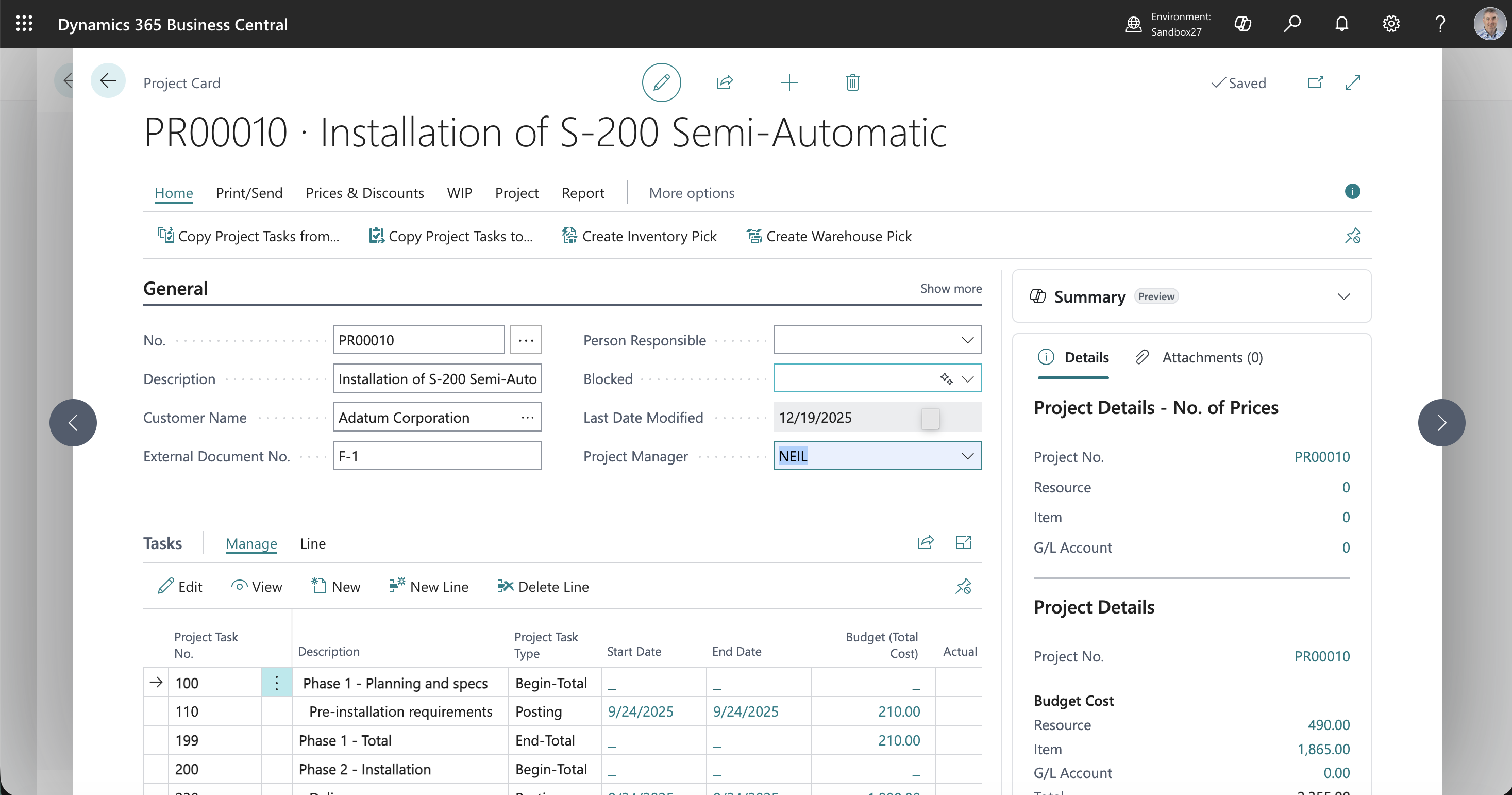Click the plus icon to create new project

click(x=789, y=83)
